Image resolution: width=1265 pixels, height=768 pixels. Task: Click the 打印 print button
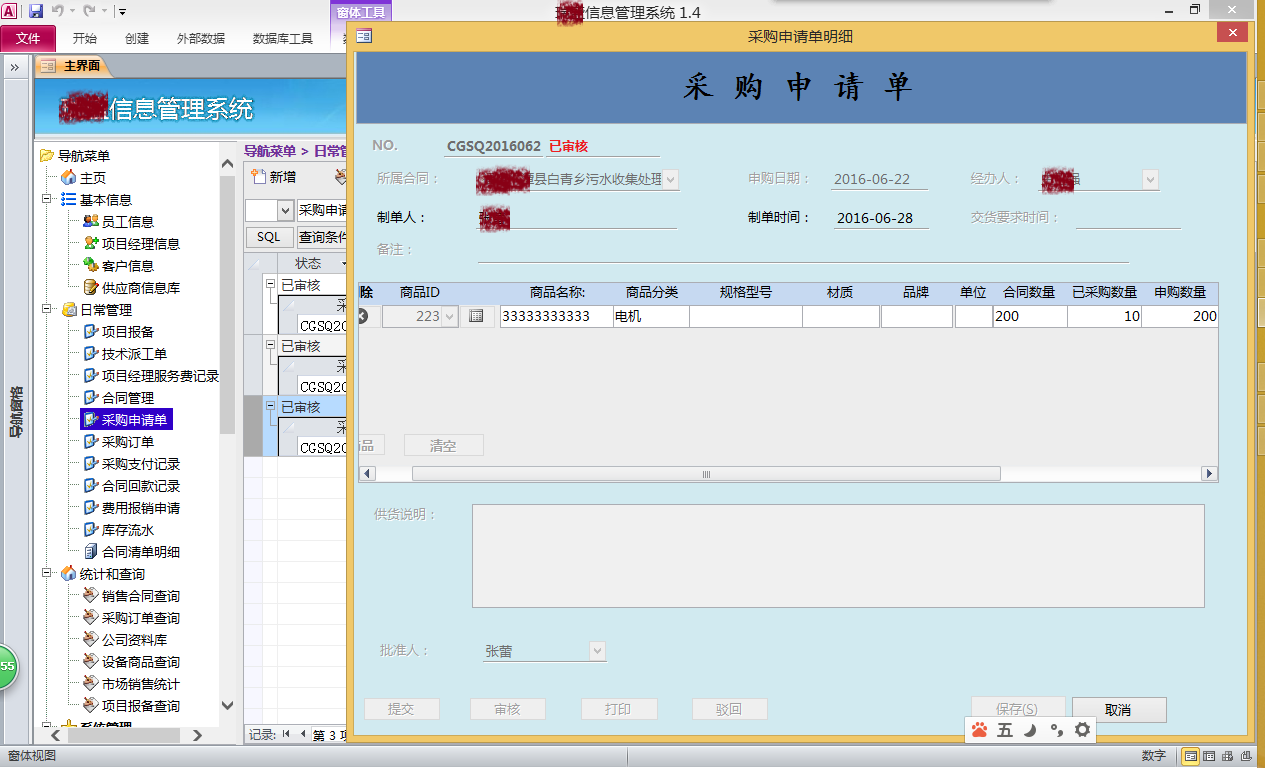619,709
